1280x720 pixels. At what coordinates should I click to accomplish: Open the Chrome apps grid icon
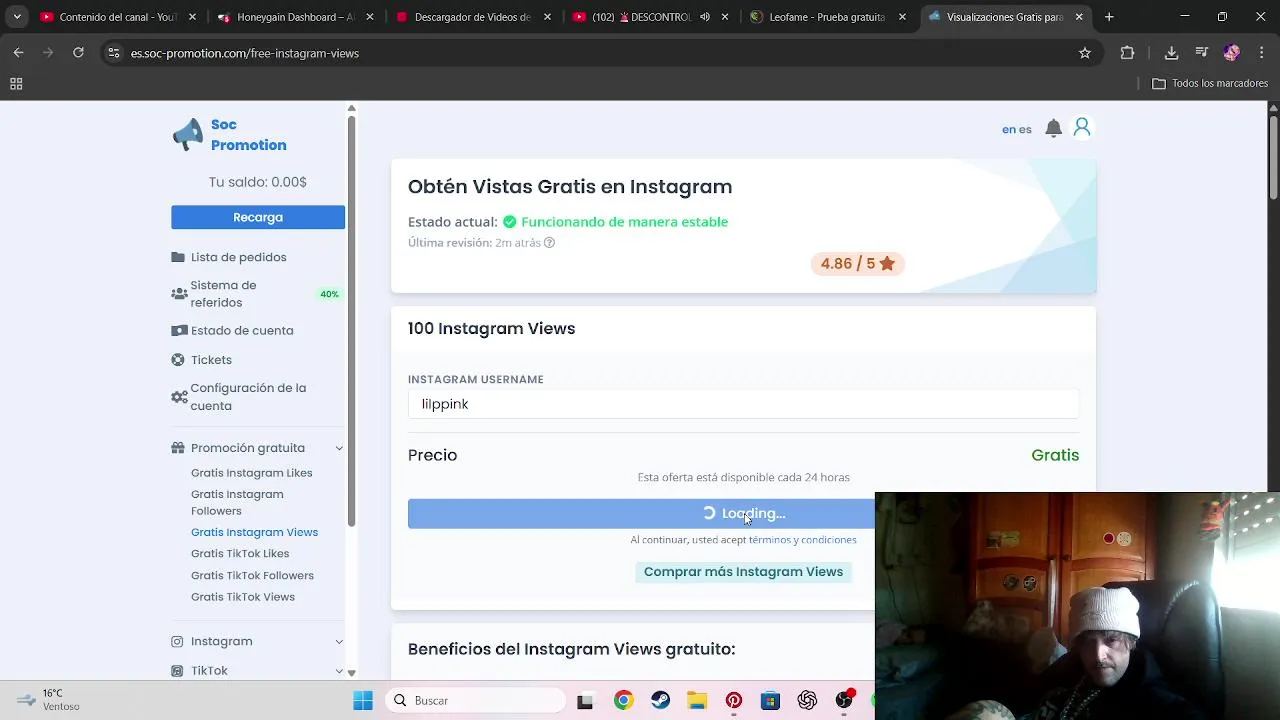click(x=16, y=84)
